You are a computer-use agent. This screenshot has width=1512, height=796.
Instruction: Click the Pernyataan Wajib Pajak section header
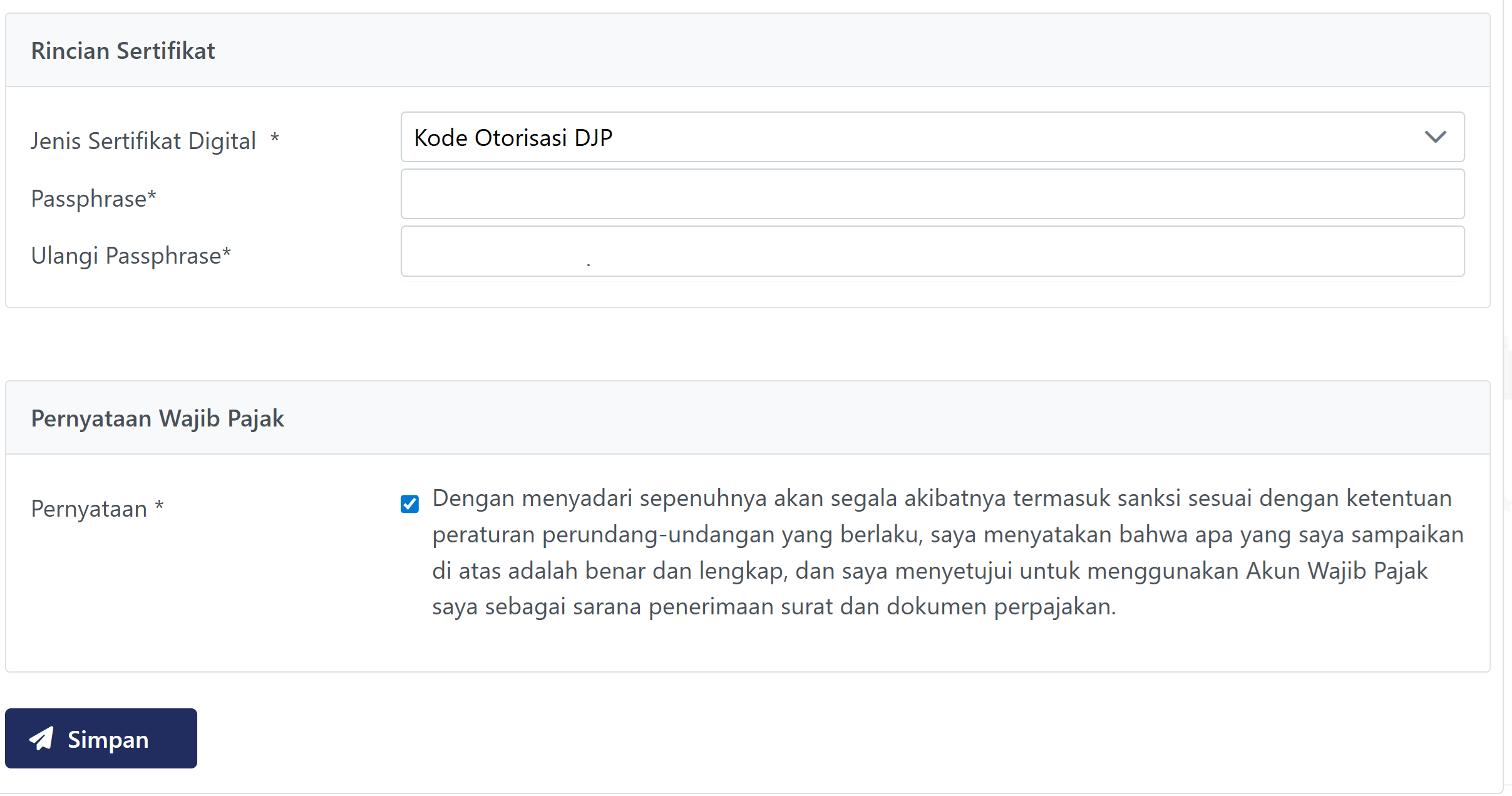click(x=157, y=418)
